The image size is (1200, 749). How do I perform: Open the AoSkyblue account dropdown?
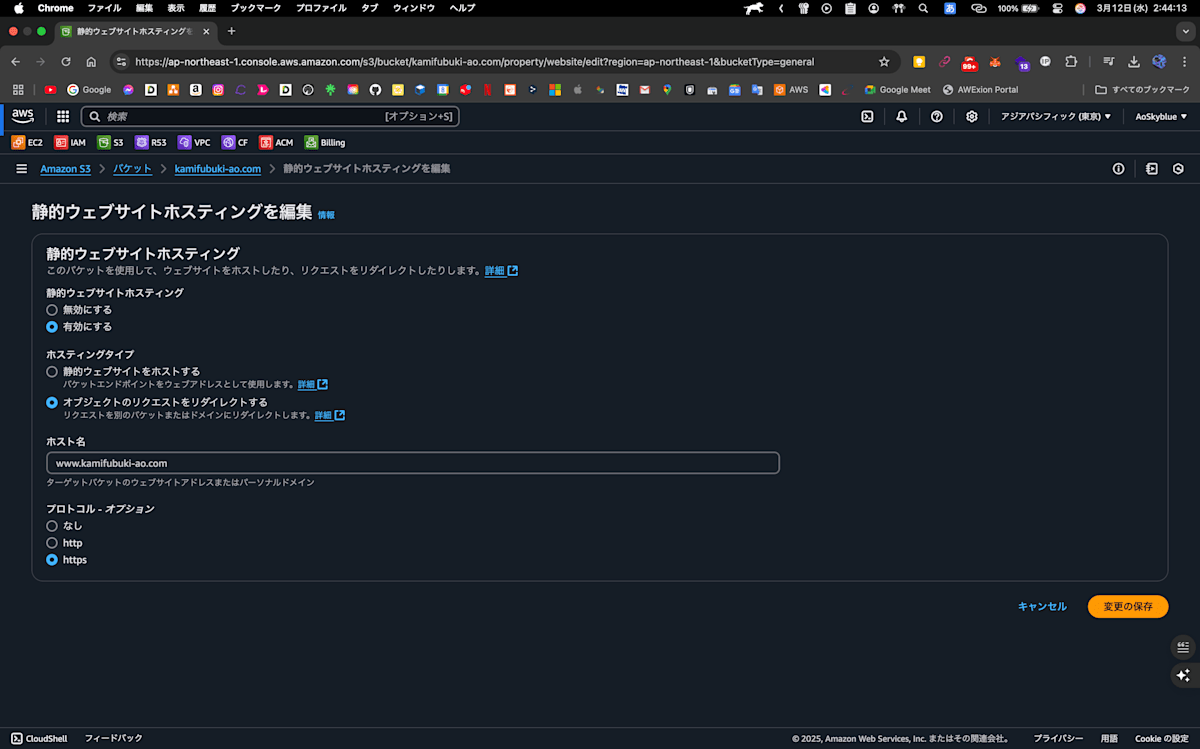[1160, 116]
